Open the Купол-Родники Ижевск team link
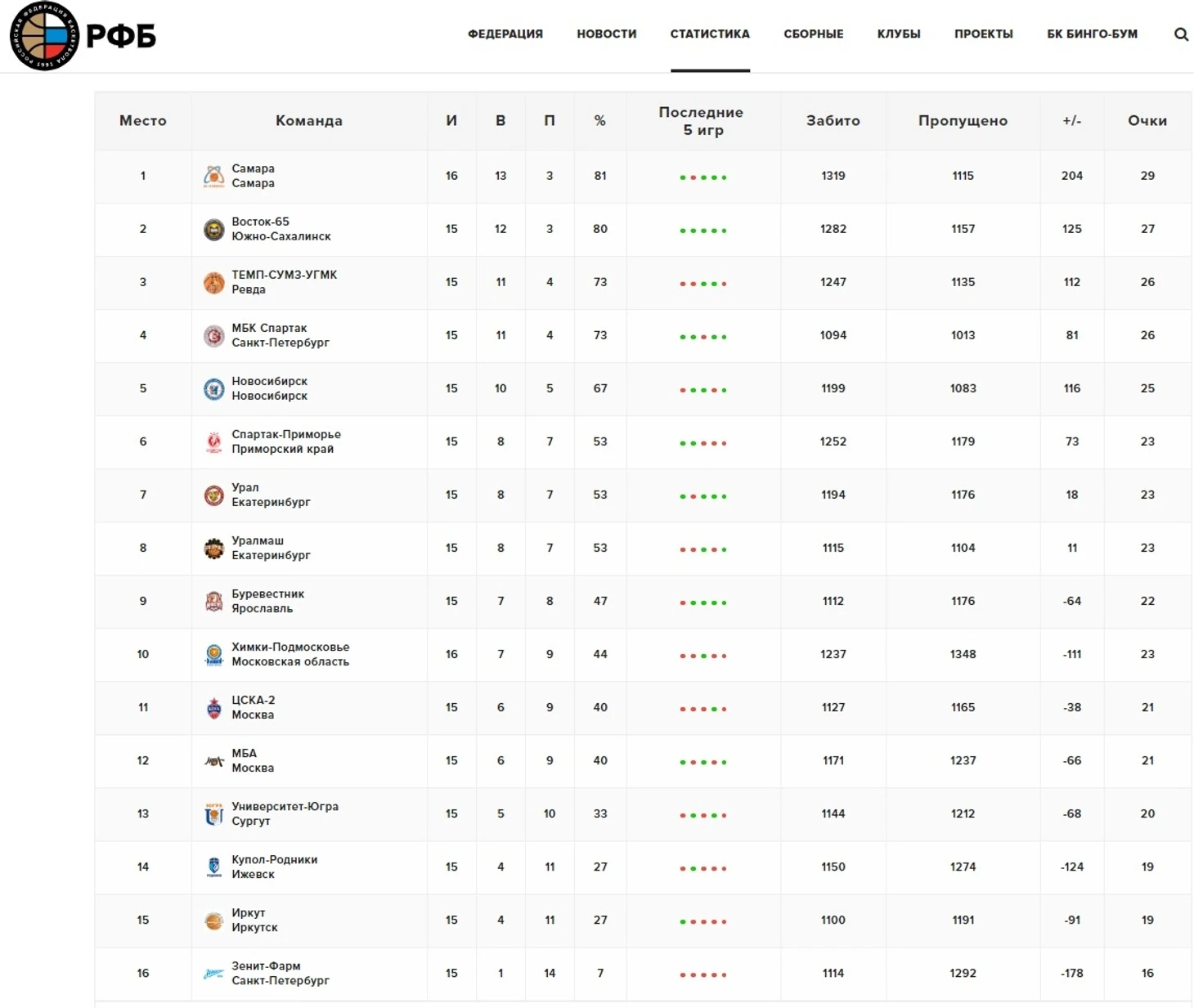 click(x=275, y=867)
